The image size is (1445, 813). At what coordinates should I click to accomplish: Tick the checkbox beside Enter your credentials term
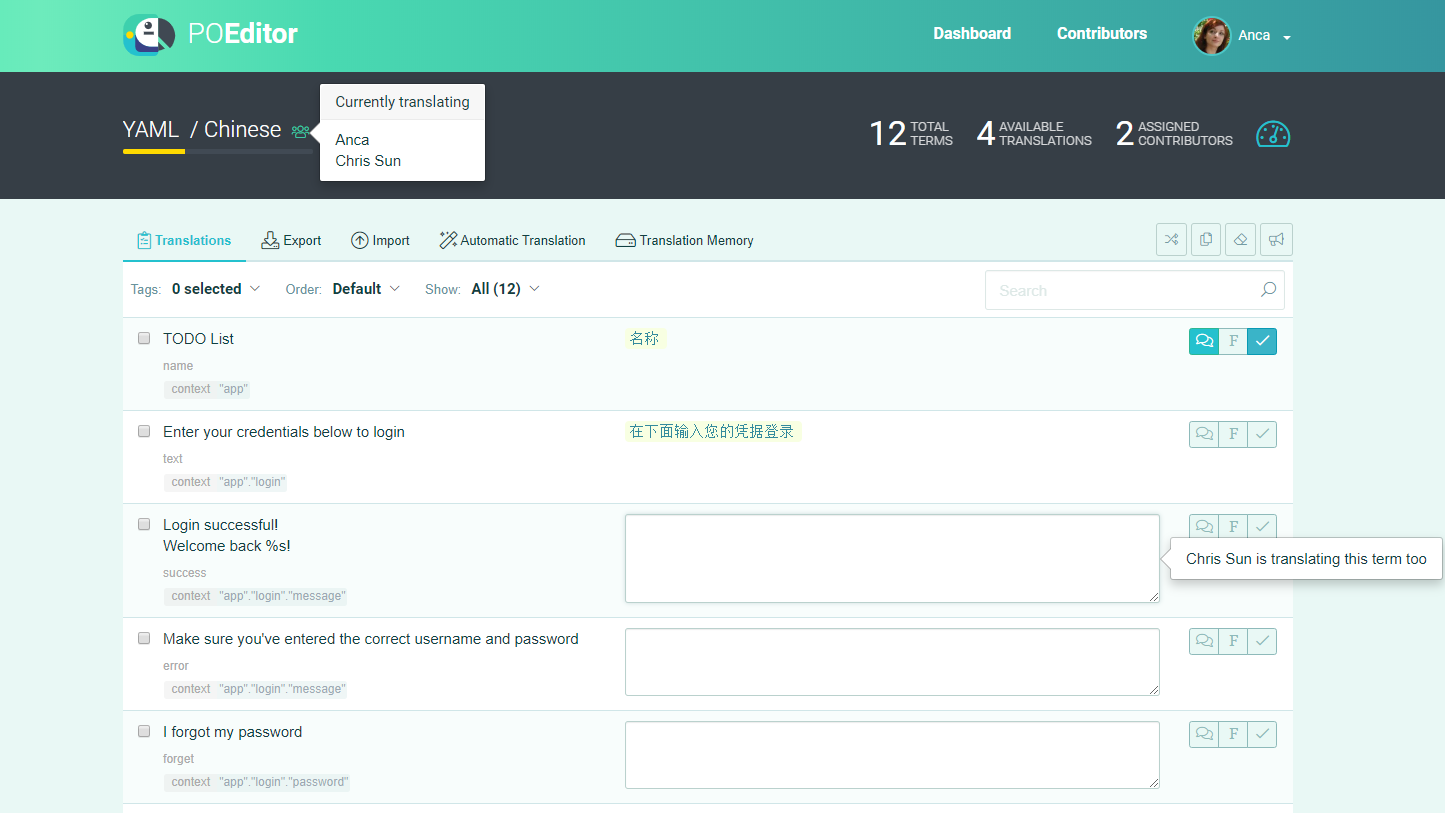143,431
